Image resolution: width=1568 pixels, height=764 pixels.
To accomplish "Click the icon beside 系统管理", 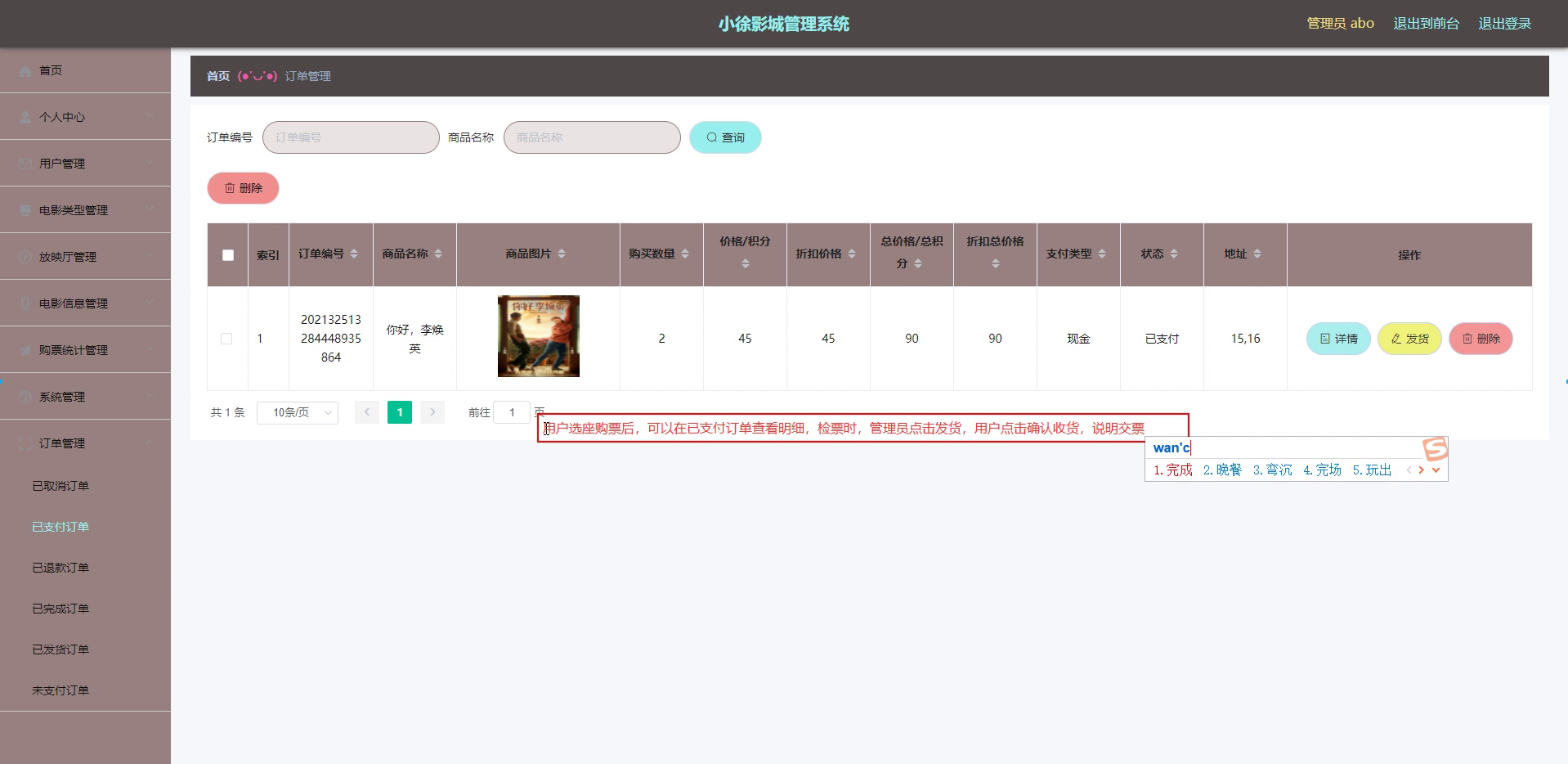I will (25, 398).
